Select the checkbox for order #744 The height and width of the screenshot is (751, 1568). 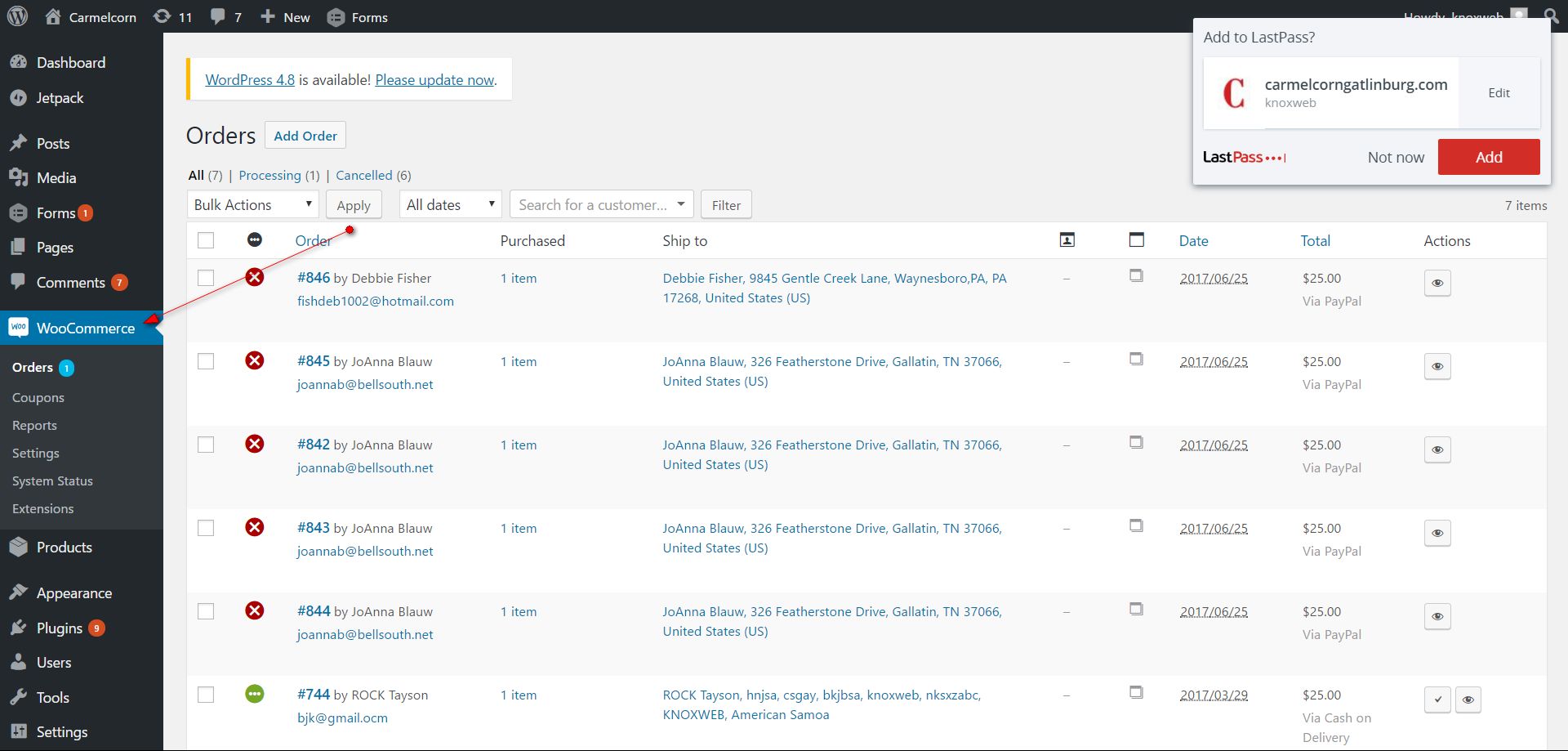[x=206, y=695]
